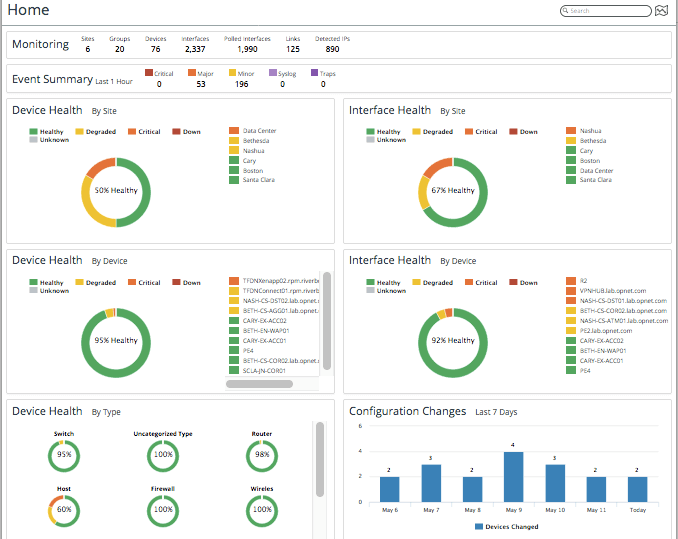Click the Syslog swatch in Event Summary

click(273, 73)
